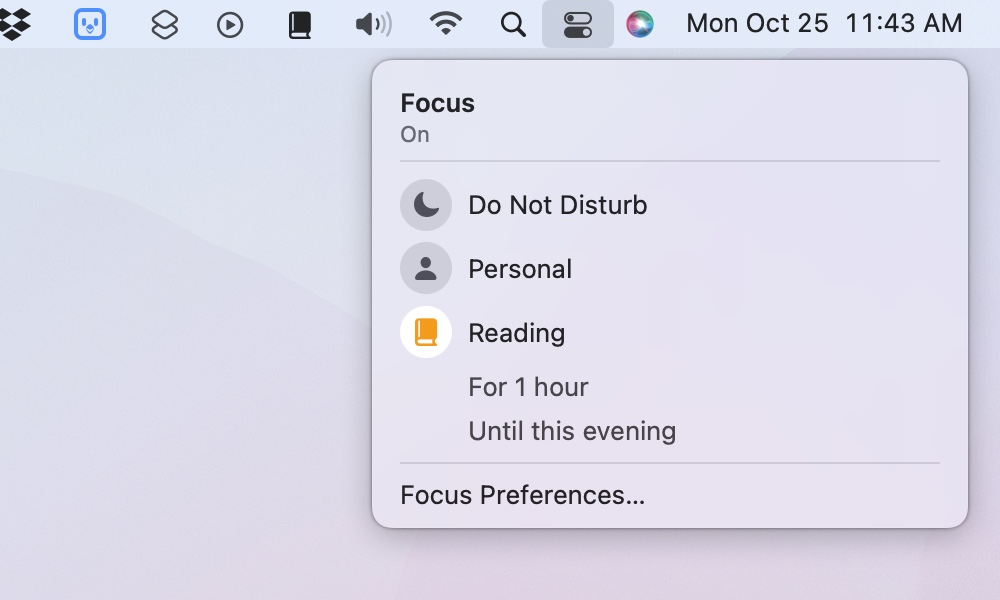This screenshot has height=600, width=1000.
Task: Open Spotlight search
Action: [x=513, y=25]
